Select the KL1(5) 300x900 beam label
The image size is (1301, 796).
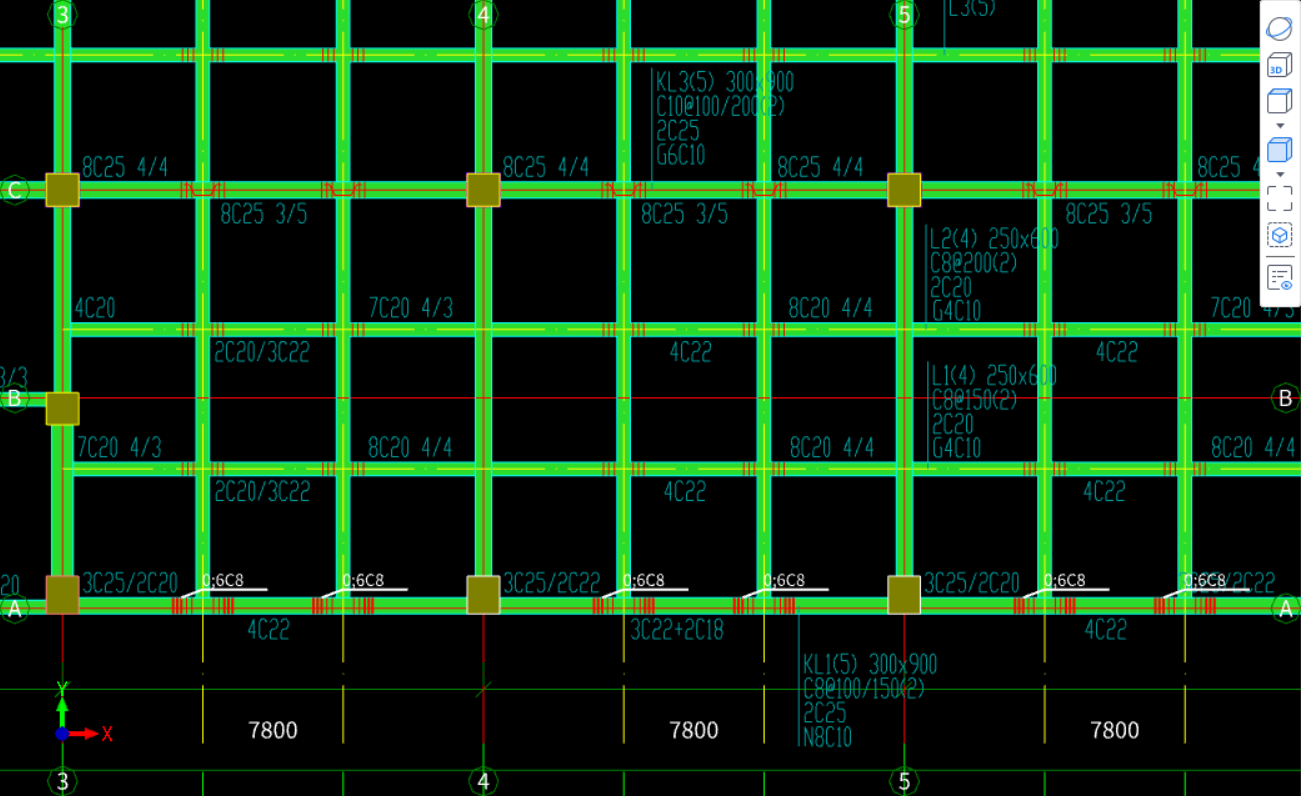pos(870,665)
